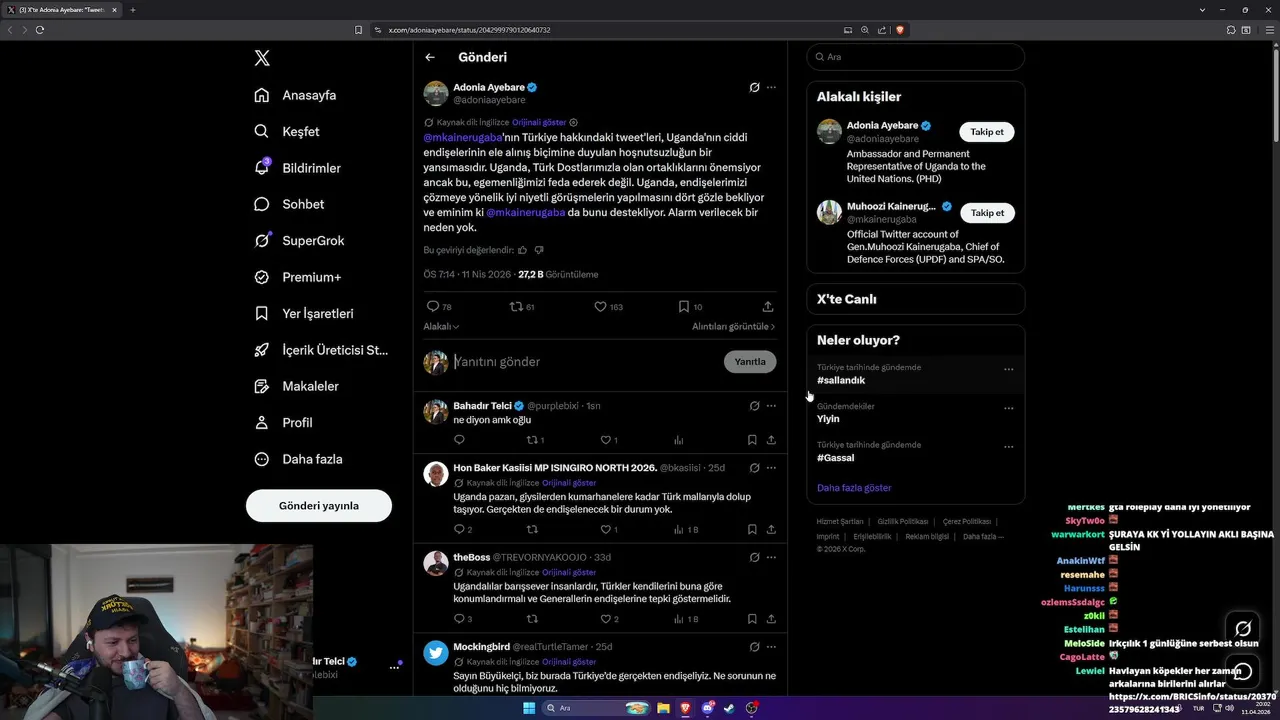Like Bahadır Telci's reply
This screenshot has width=1280, height=720.
(x=608, y=440)
